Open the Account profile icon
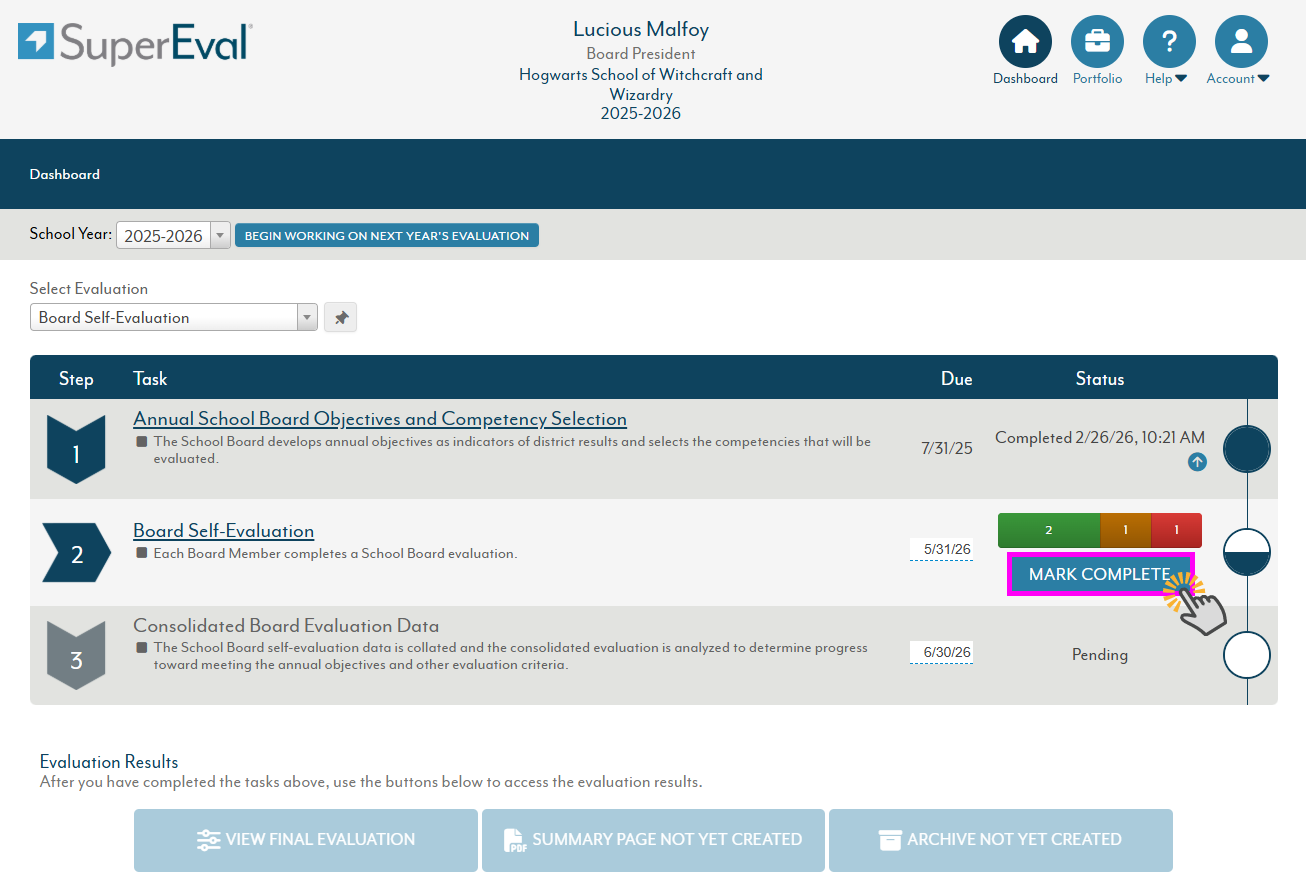Viewport: 1306px width, 879px height. pyautogui.click(x=1241, y=42)
